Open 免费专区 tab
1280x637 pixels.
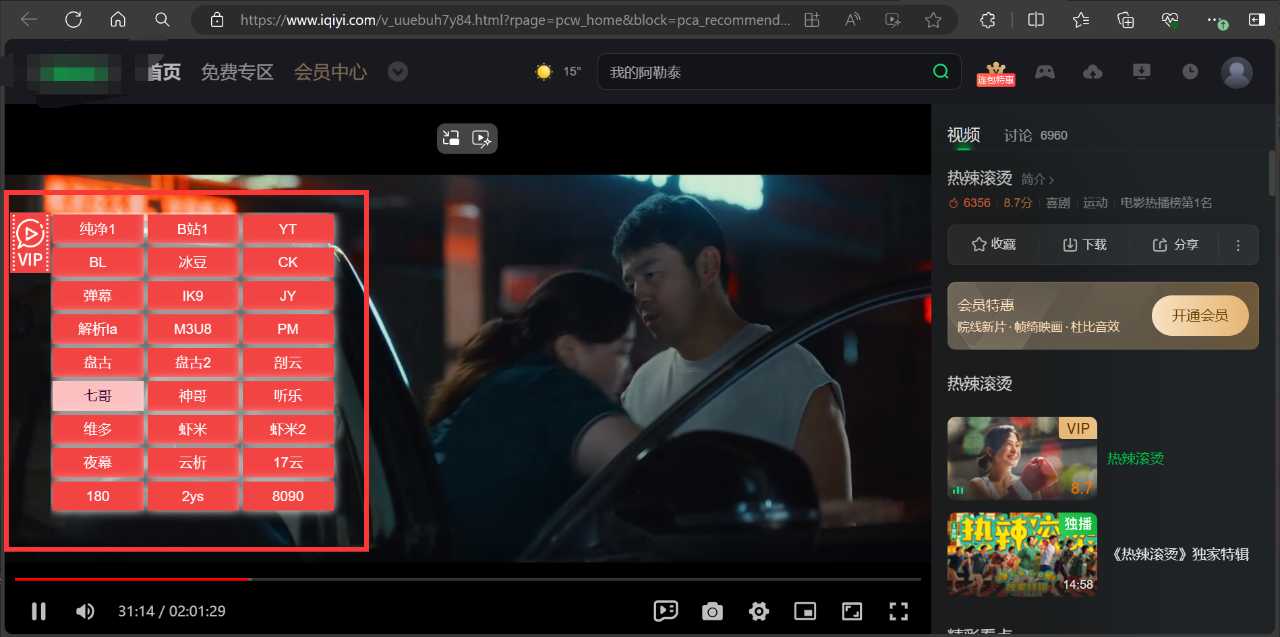[x=237, y=72]
